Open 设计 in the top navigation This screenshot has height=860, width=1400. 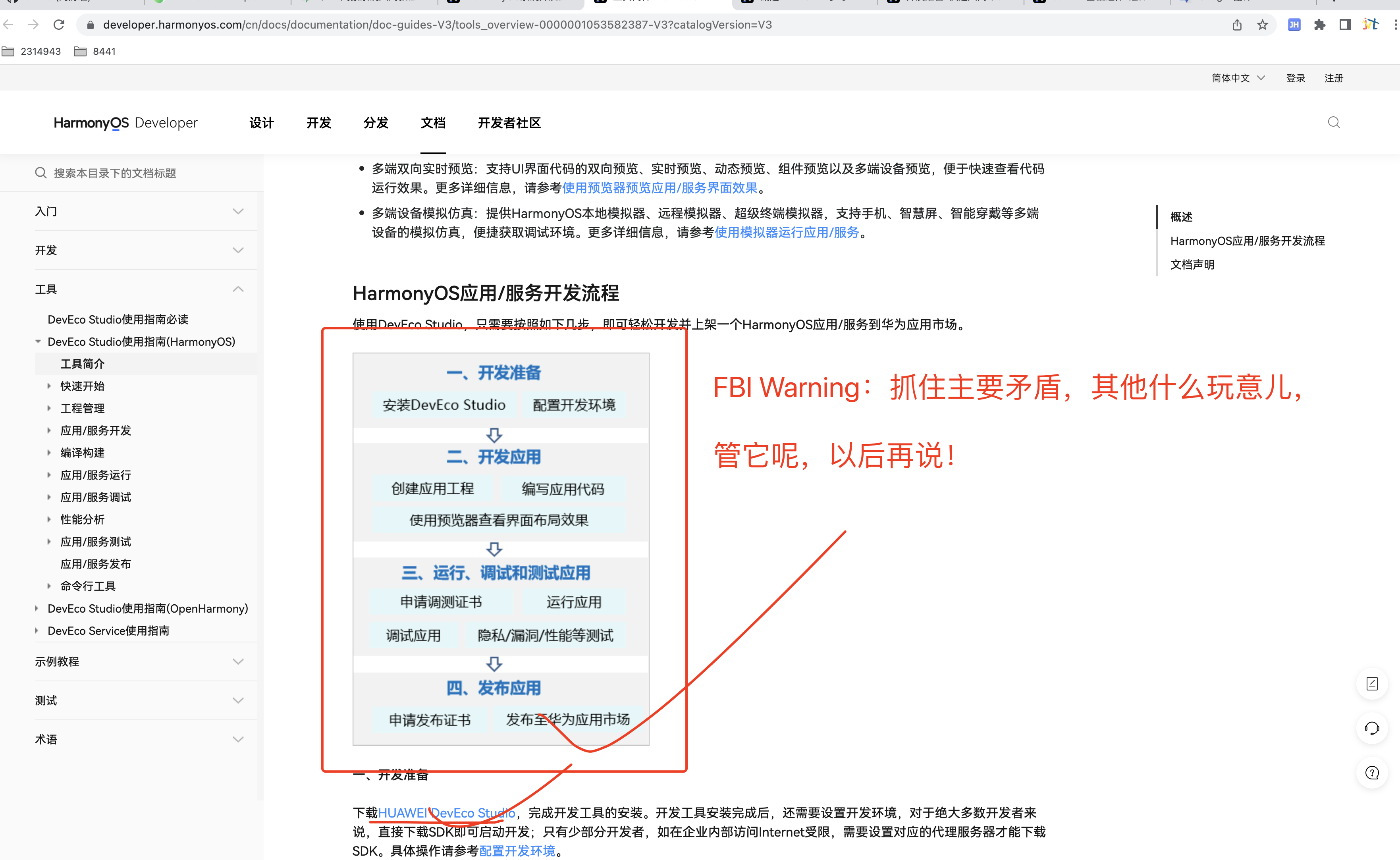(x=262, y=123)
